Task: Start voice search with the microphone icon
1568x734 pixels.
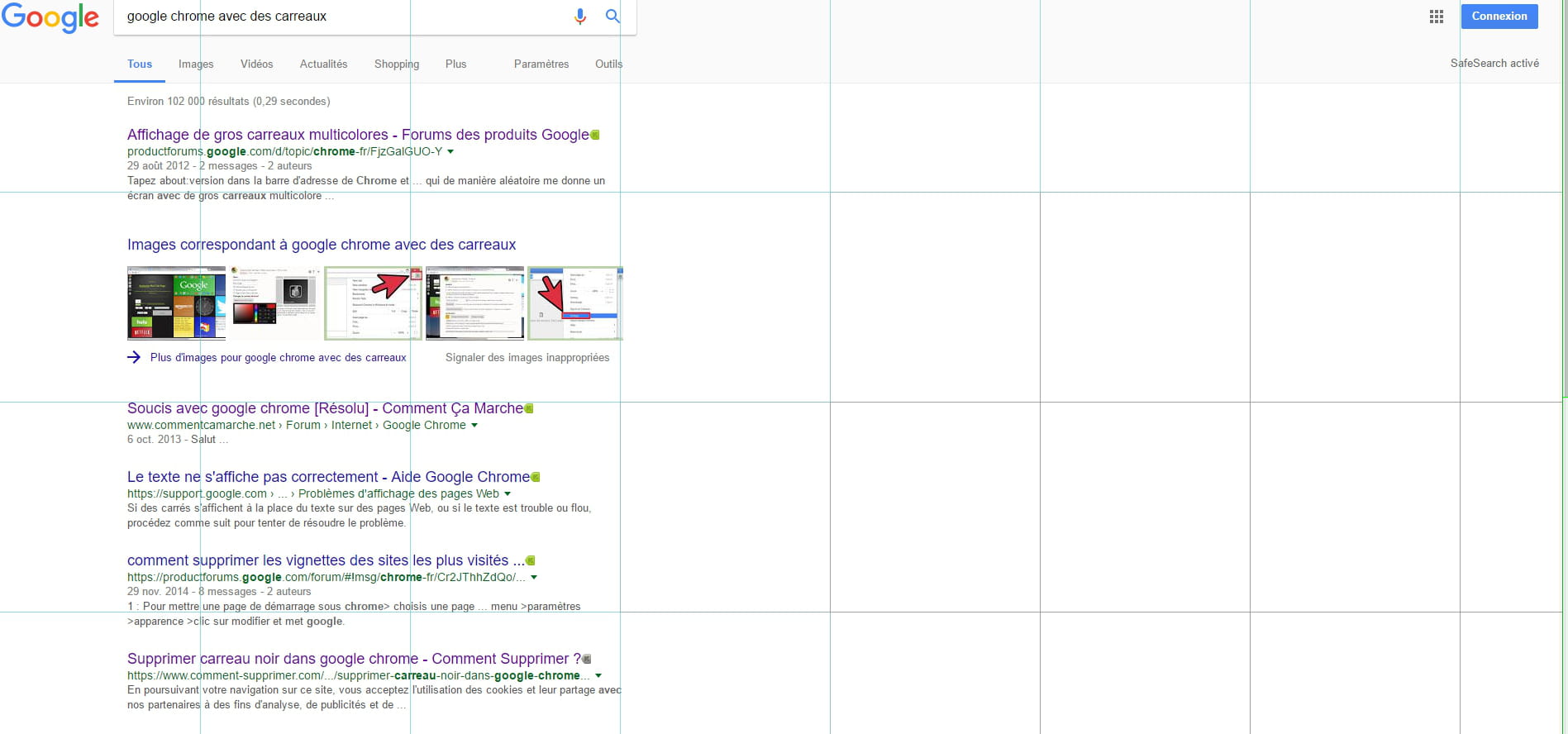Action: [580, 17]
